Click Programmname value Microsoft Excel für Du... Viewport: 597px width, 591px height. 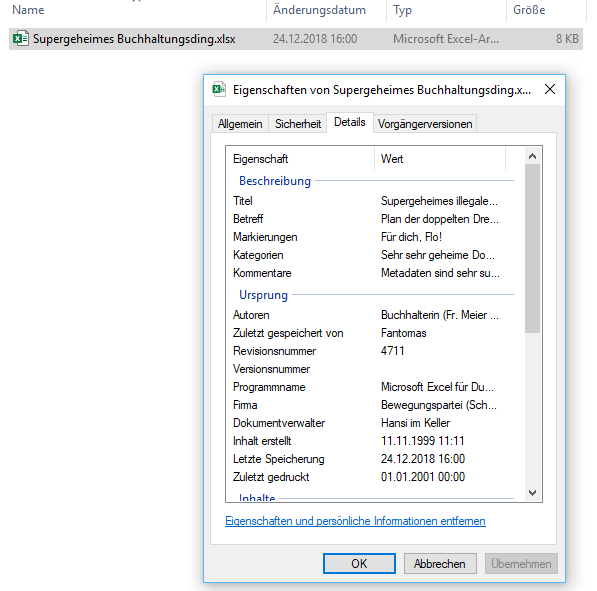pyautogui.click(x=437, y=387)
